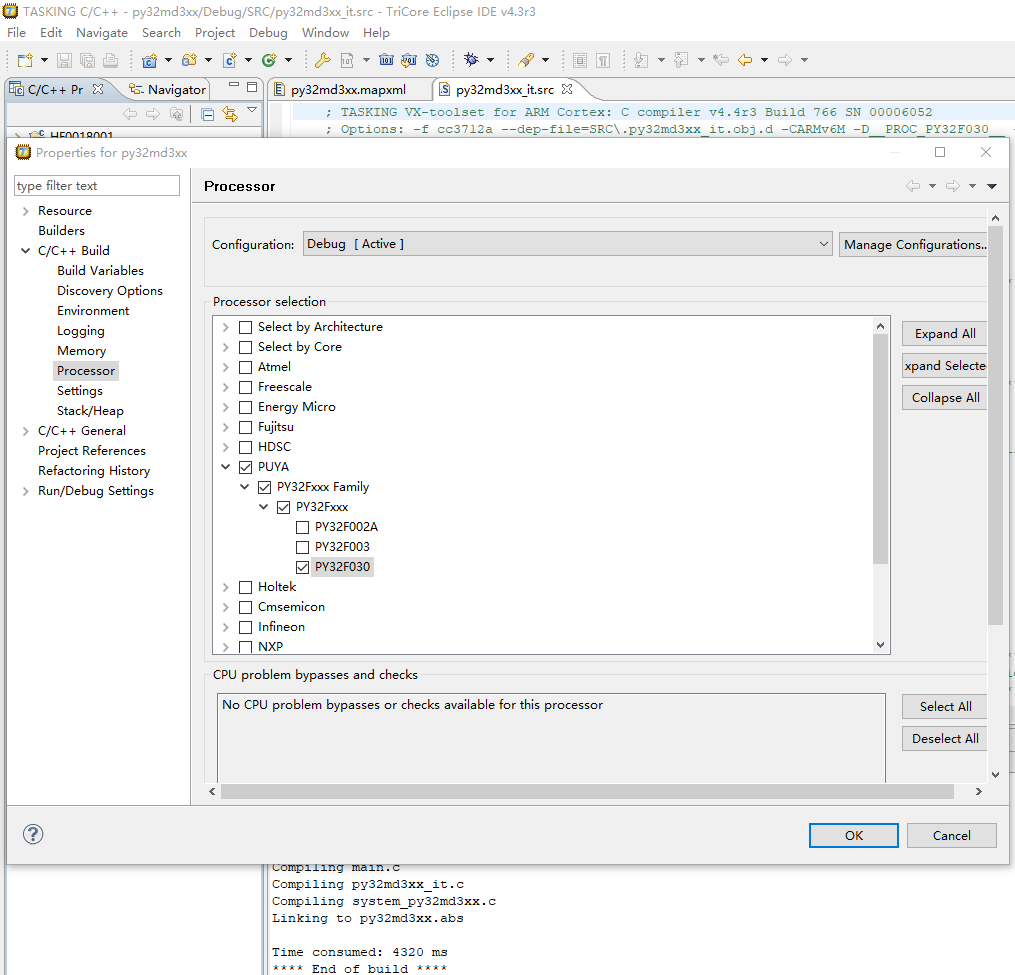Screen dimensions: 1015x975
Task: Open the Project menu
Action: coord(214,32)
